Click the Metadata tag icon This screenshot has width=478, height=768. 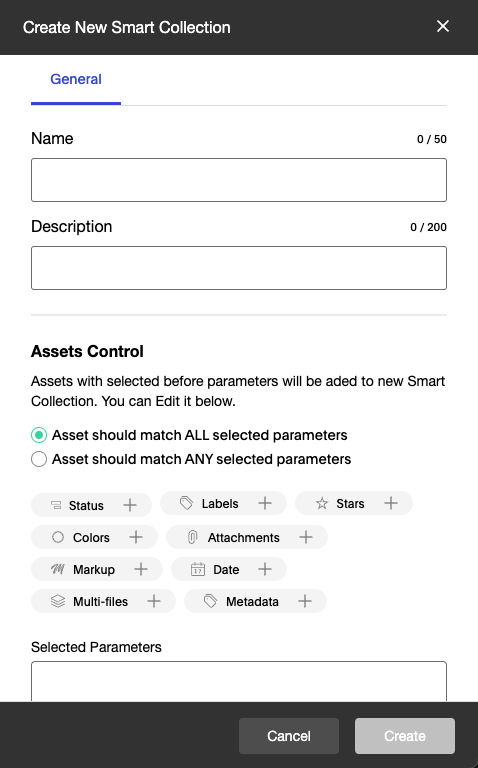click(210, 601)
